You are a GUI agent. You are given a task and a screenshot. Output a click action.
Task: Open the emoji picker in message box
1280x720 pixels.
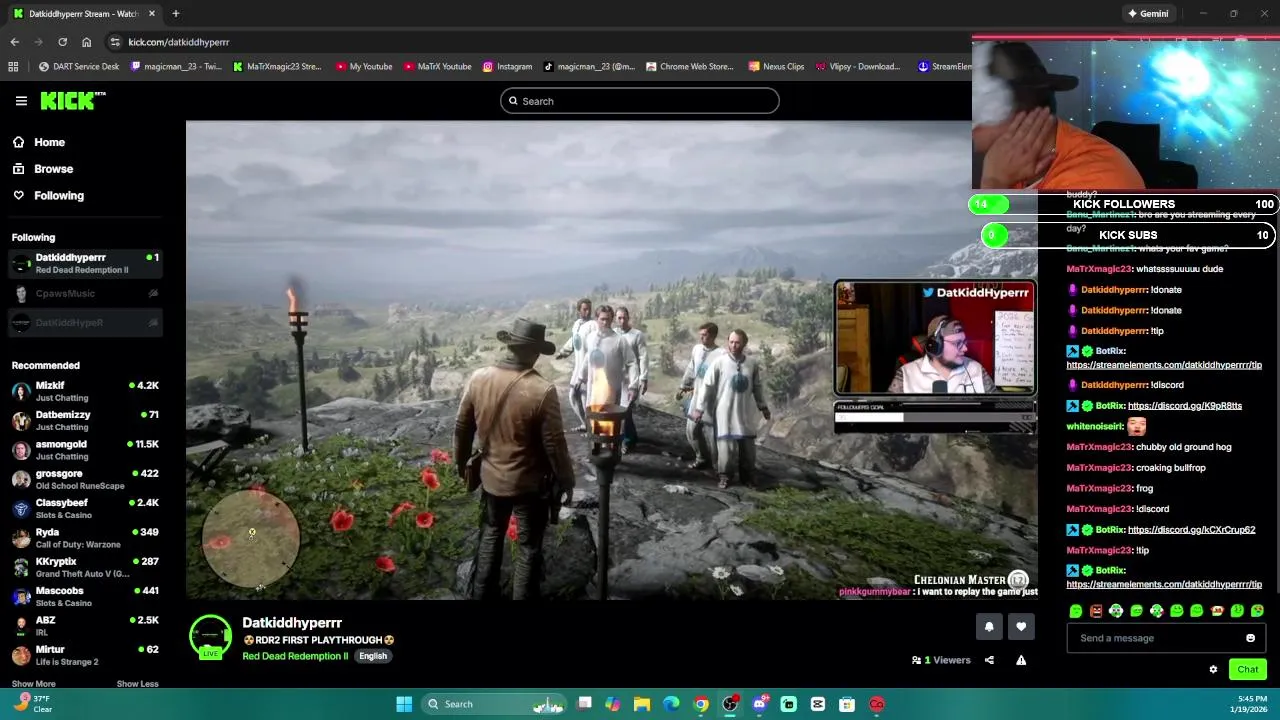[1250, 638]
